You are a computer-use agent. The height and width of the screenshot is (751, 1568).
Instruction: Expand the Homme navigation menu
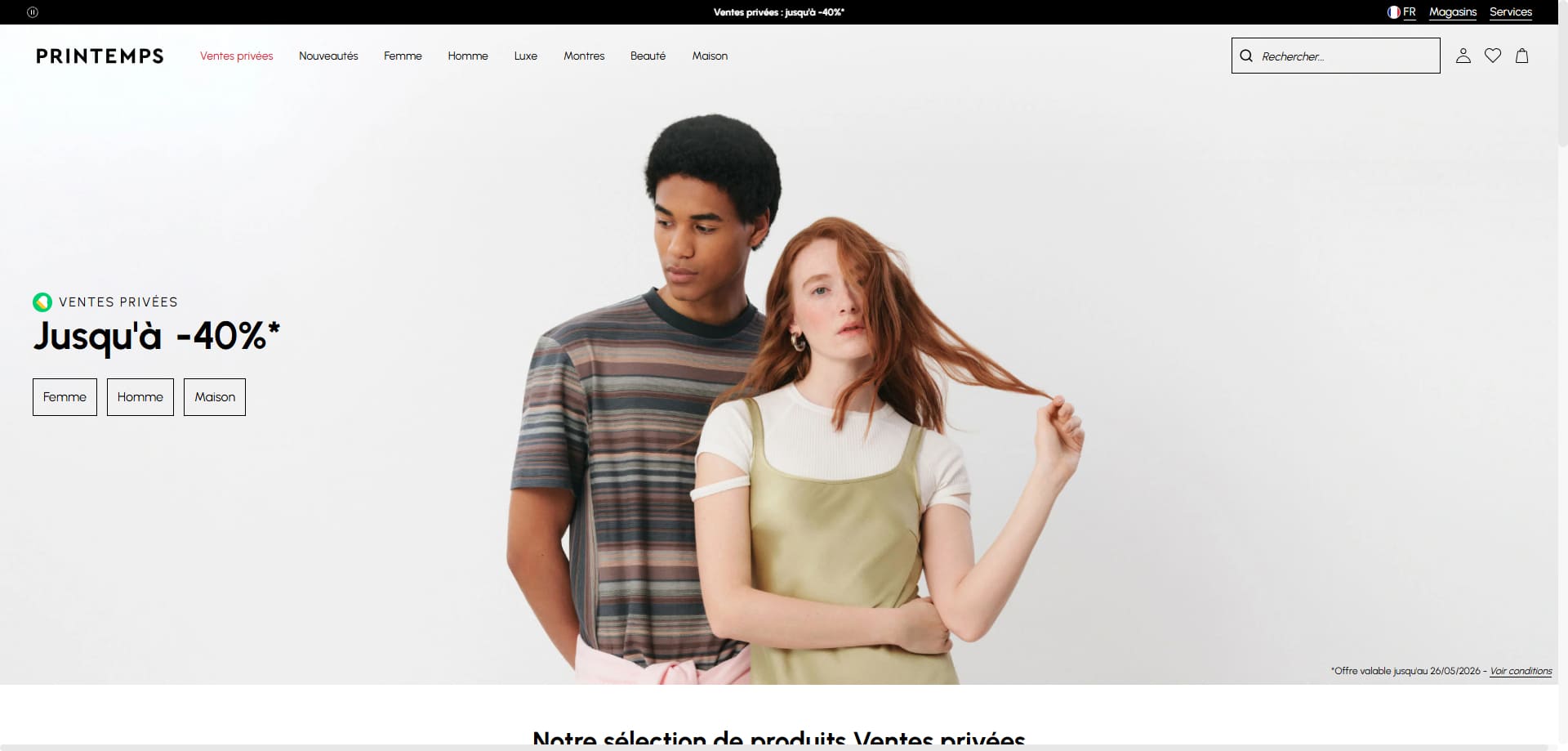pos(468,56)
